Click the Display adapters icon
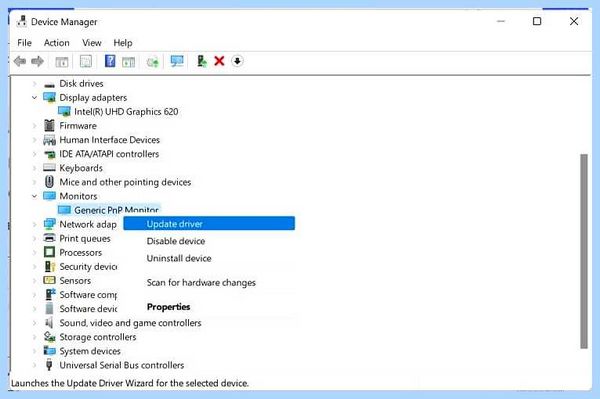Image resolution: width=600 pixels, height=399 pixels. (x=49, y=98)
